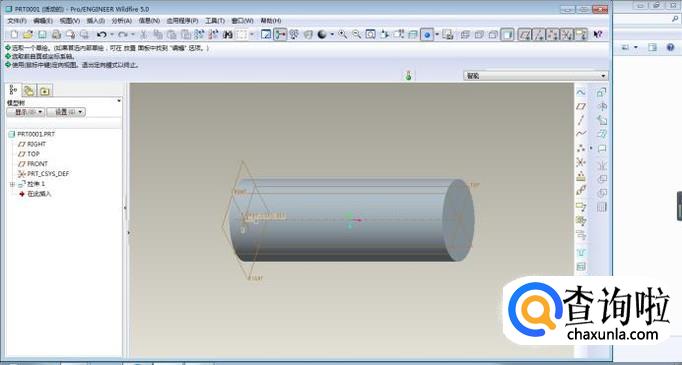Toggle datum axes display
Viewport: 682px width, 365px height.
tap(539, 34)
